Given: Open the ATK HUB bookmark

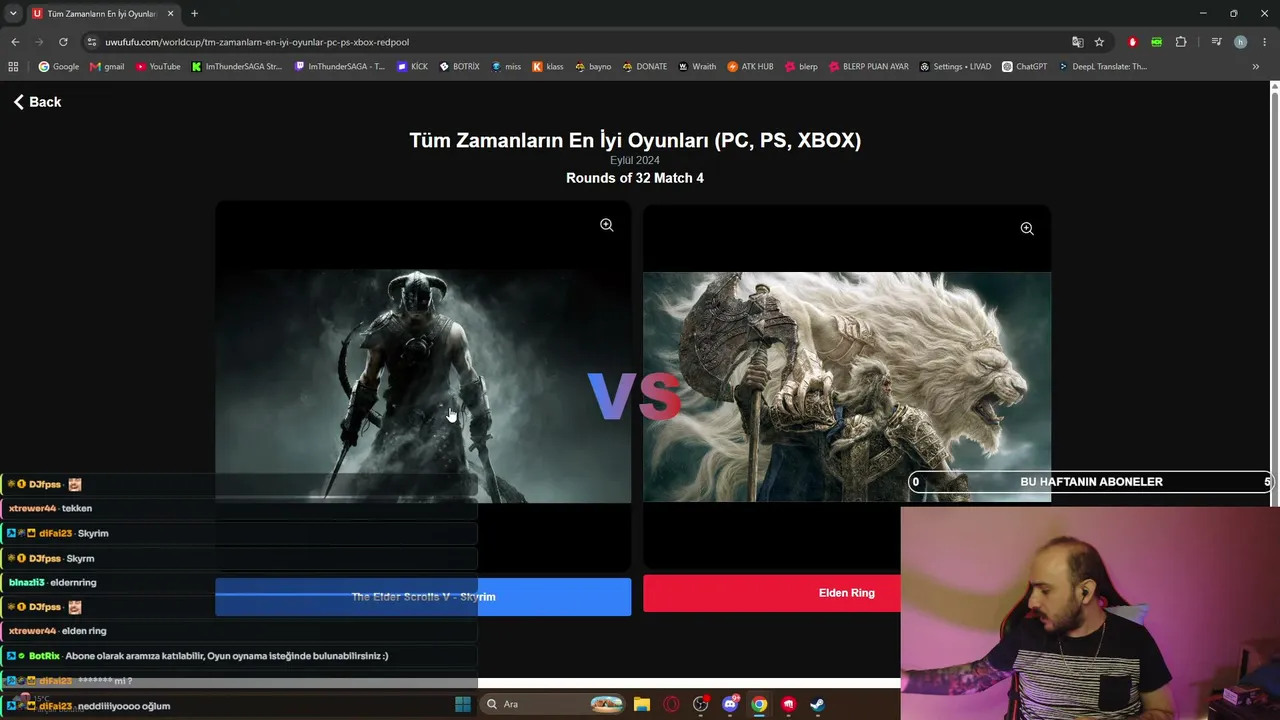Looking at the screenshot, I should click(x=750, y=67).
